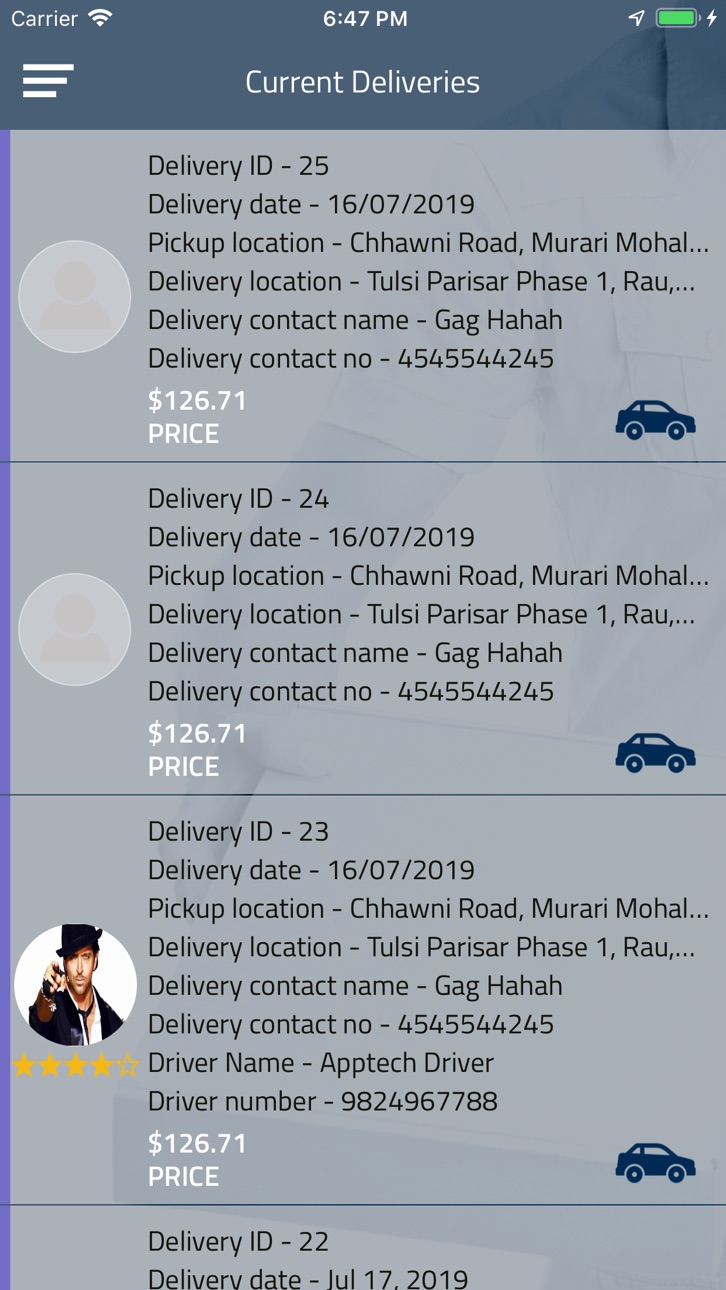Image resolution: width=726 pixels, height=1290 pixels.
Task: Open Delivery ID - 22 entry
Action: [363, 1248]
